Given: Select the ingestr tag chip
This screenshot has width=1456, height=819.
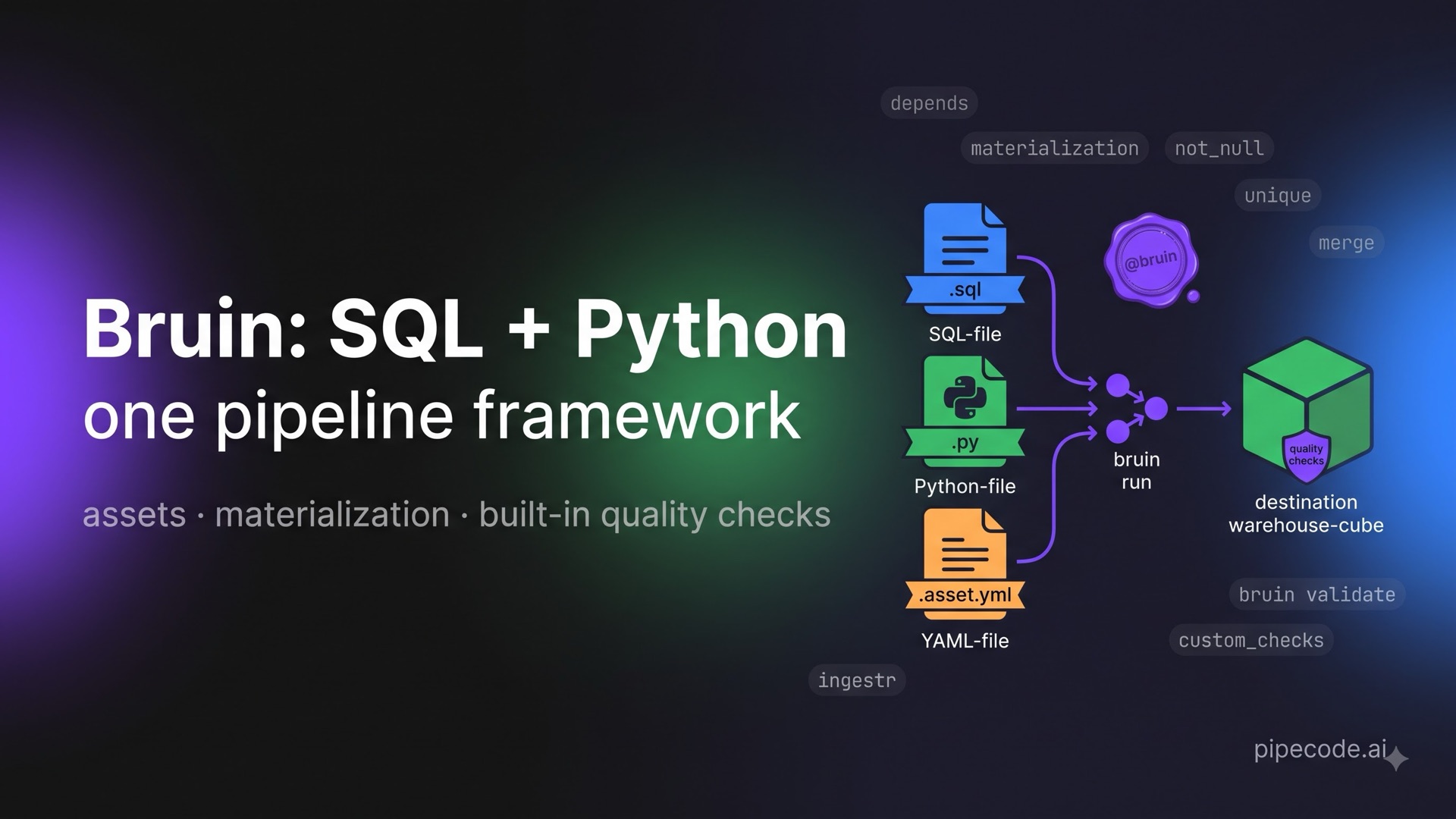Looking at the screenshot, I should [x=857, y=680].
